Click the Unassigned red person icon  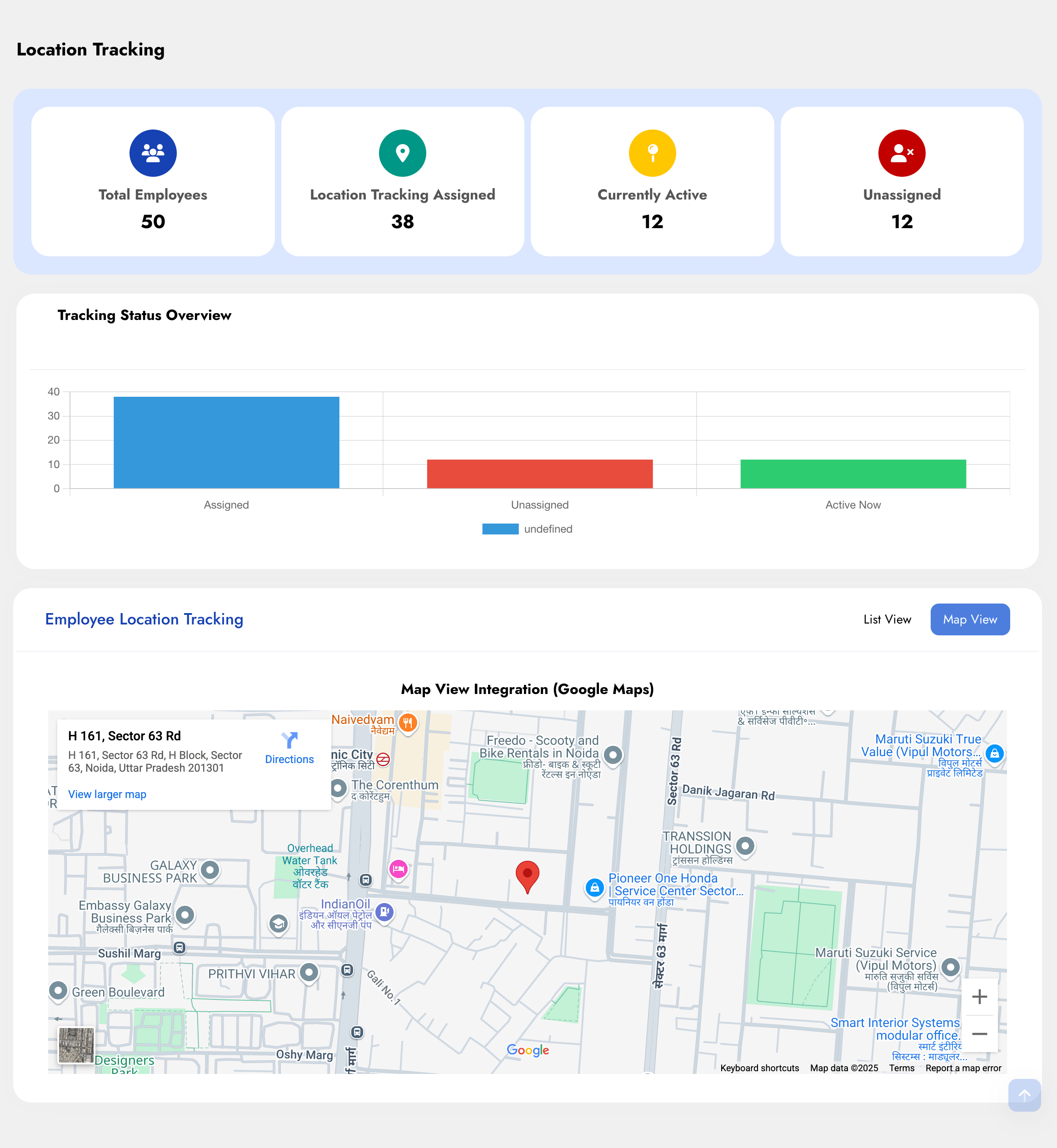[x=901, y=153]
